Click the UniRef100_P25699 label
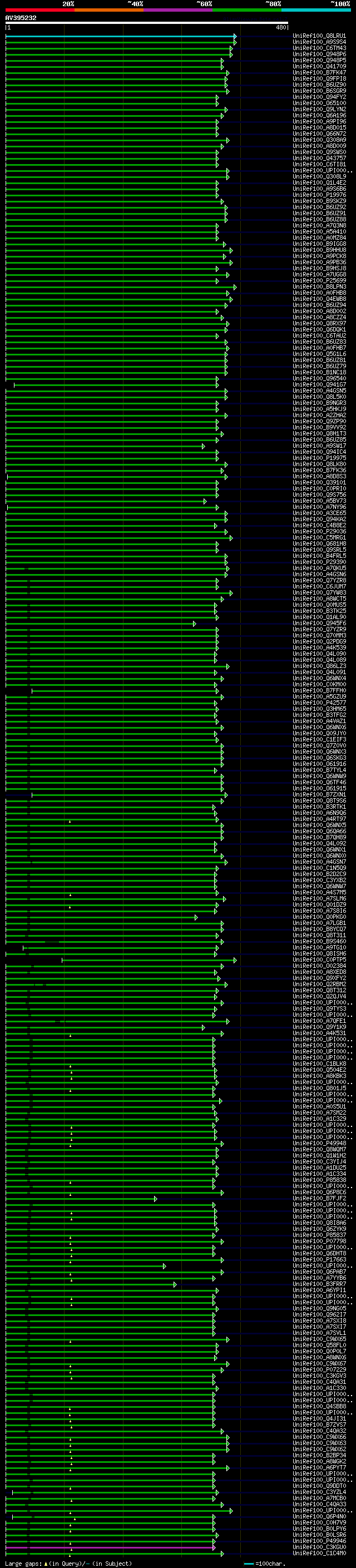 pyautogui.click(x=319, y=280)
